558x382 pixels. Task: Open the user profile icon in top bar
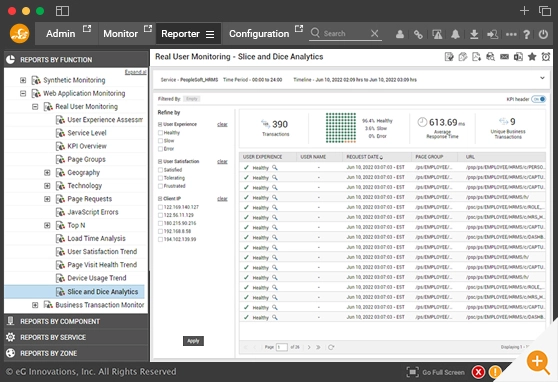coord(400,34)
